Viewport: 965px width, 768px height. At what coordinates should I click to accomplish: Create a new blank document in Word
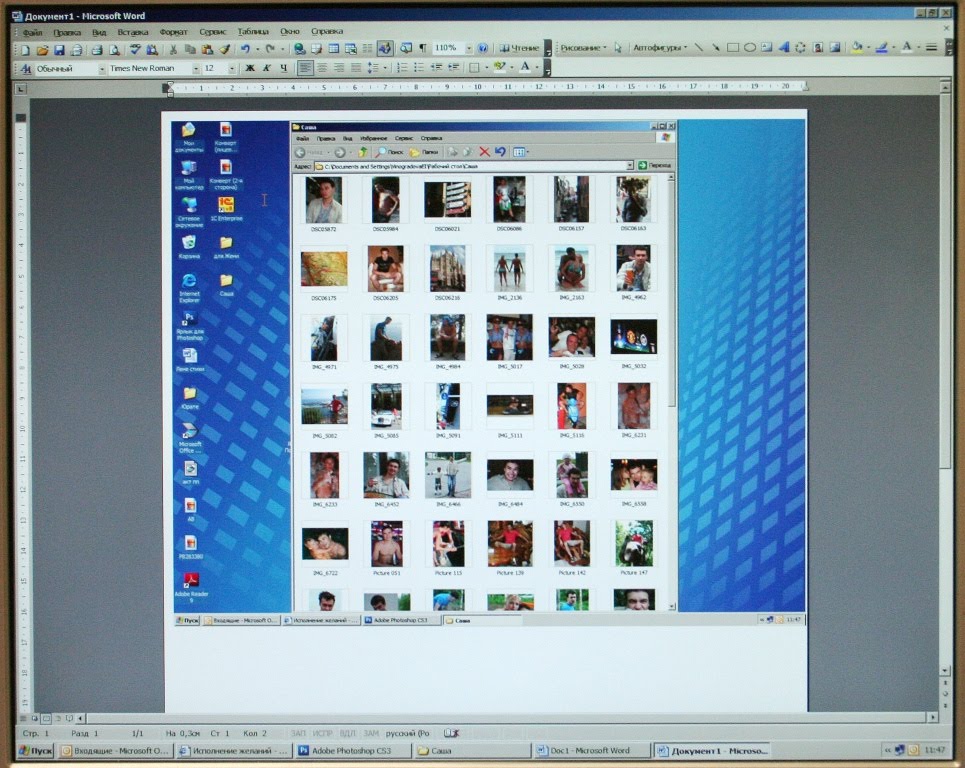(25, 49)
